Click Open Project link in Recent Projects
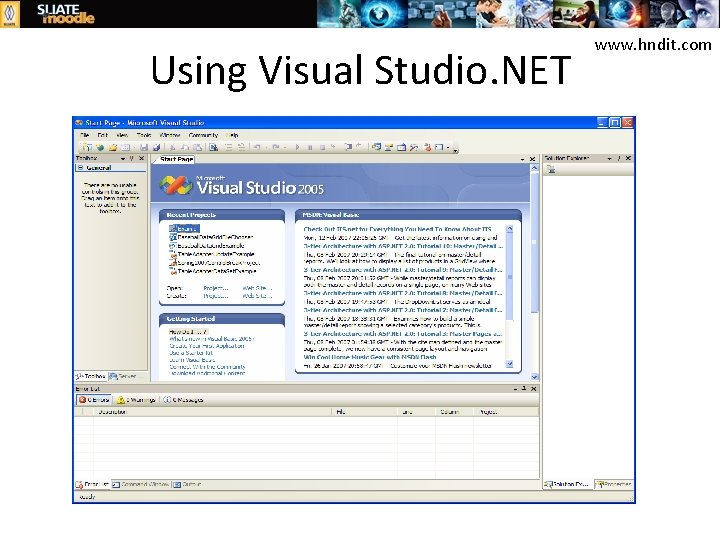720x540 pixels. pyautogui.click(x=216, y=288)
